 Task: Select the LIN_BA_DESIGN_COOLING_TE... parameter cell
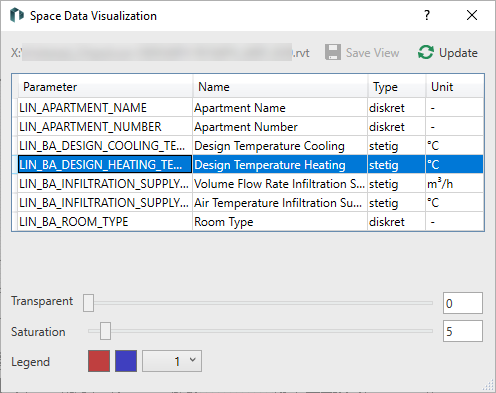pos(105,146)
